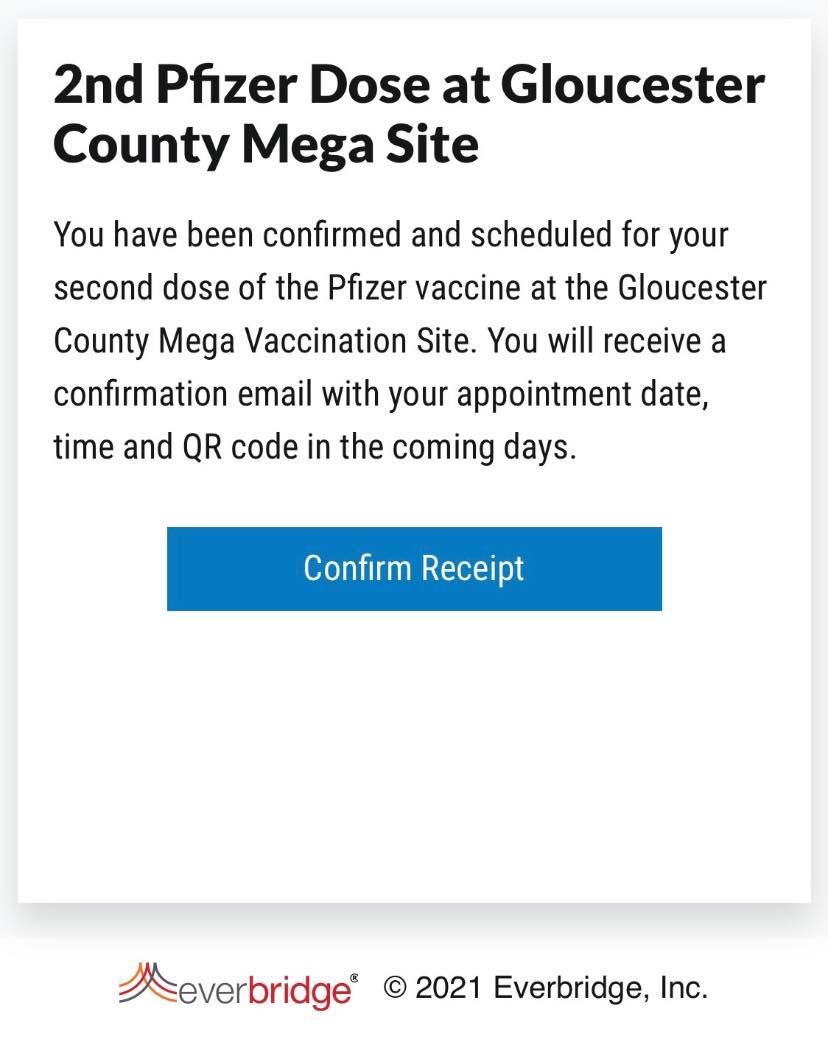Click the registered trademark symbol by logo
This screenshot has width=828, height=1052.
(354, 977)
